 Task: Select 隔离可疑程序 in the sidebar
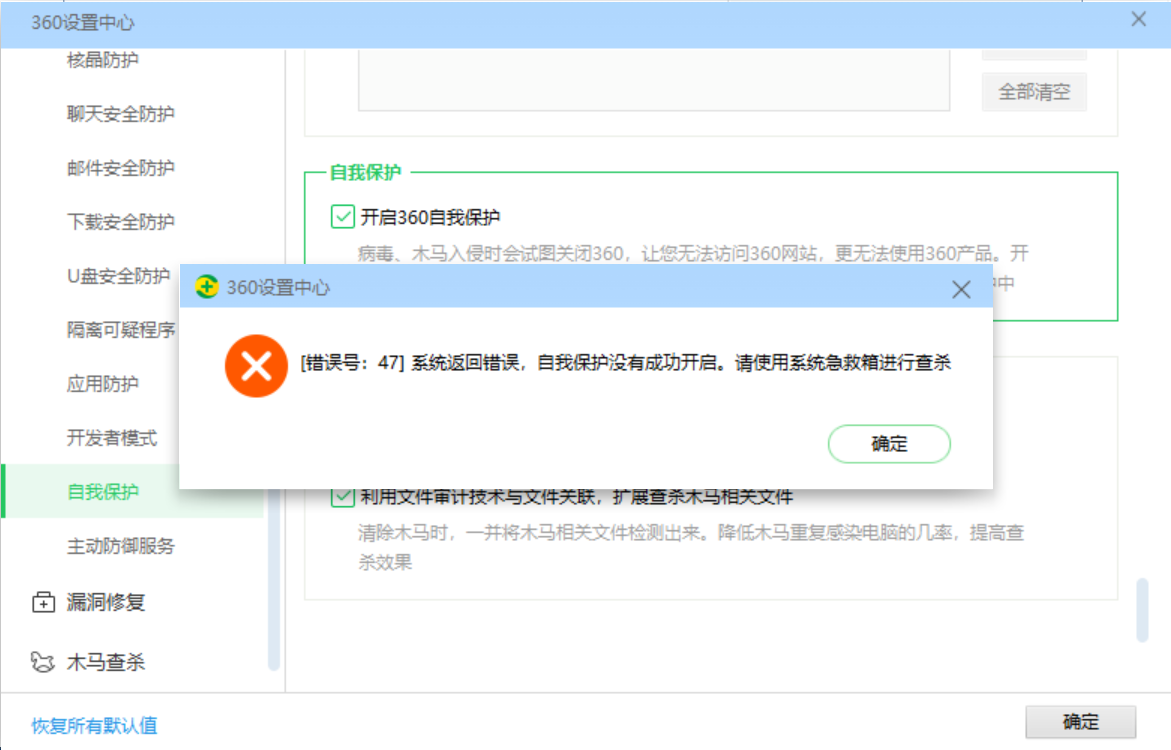pos(121,329)
